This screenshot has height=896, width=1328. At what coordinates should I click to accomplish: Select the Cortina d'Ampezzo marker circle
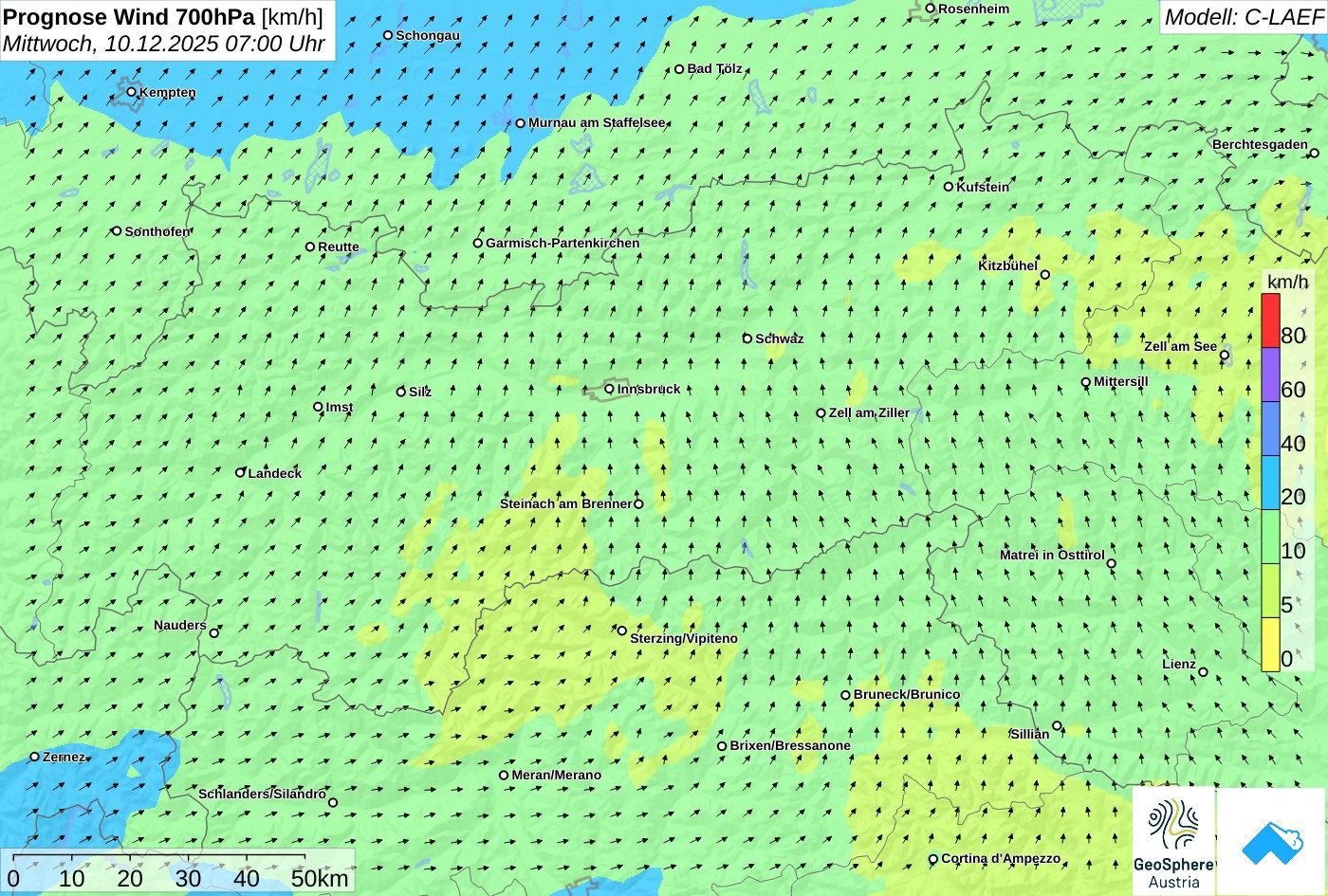click(933, 860)
